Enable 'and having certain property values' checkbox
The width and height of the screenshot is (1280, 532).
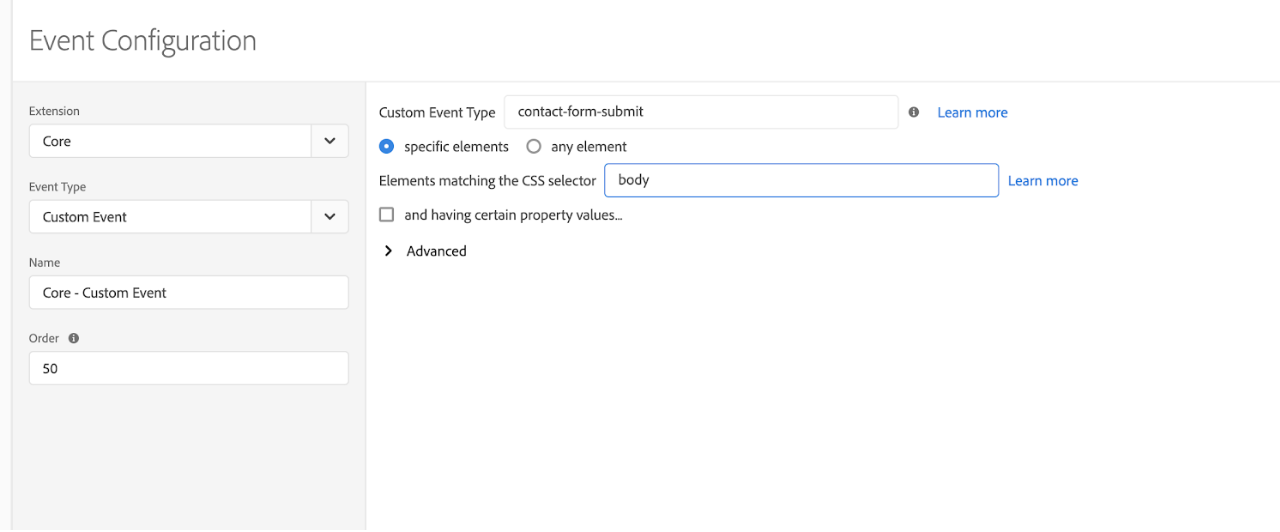[387, 215]
